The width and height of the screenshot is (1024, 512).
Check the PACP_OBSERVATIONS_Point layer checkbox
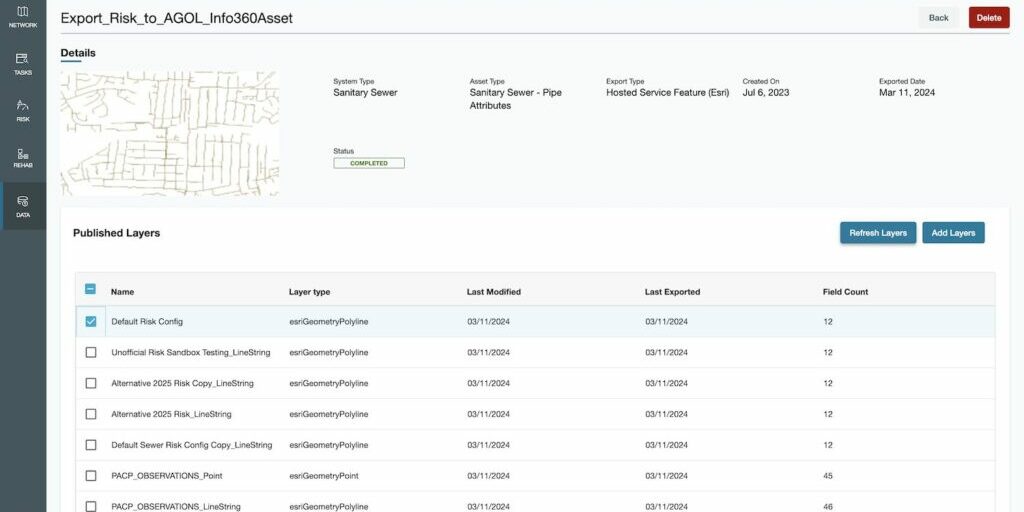pos(91,475)
